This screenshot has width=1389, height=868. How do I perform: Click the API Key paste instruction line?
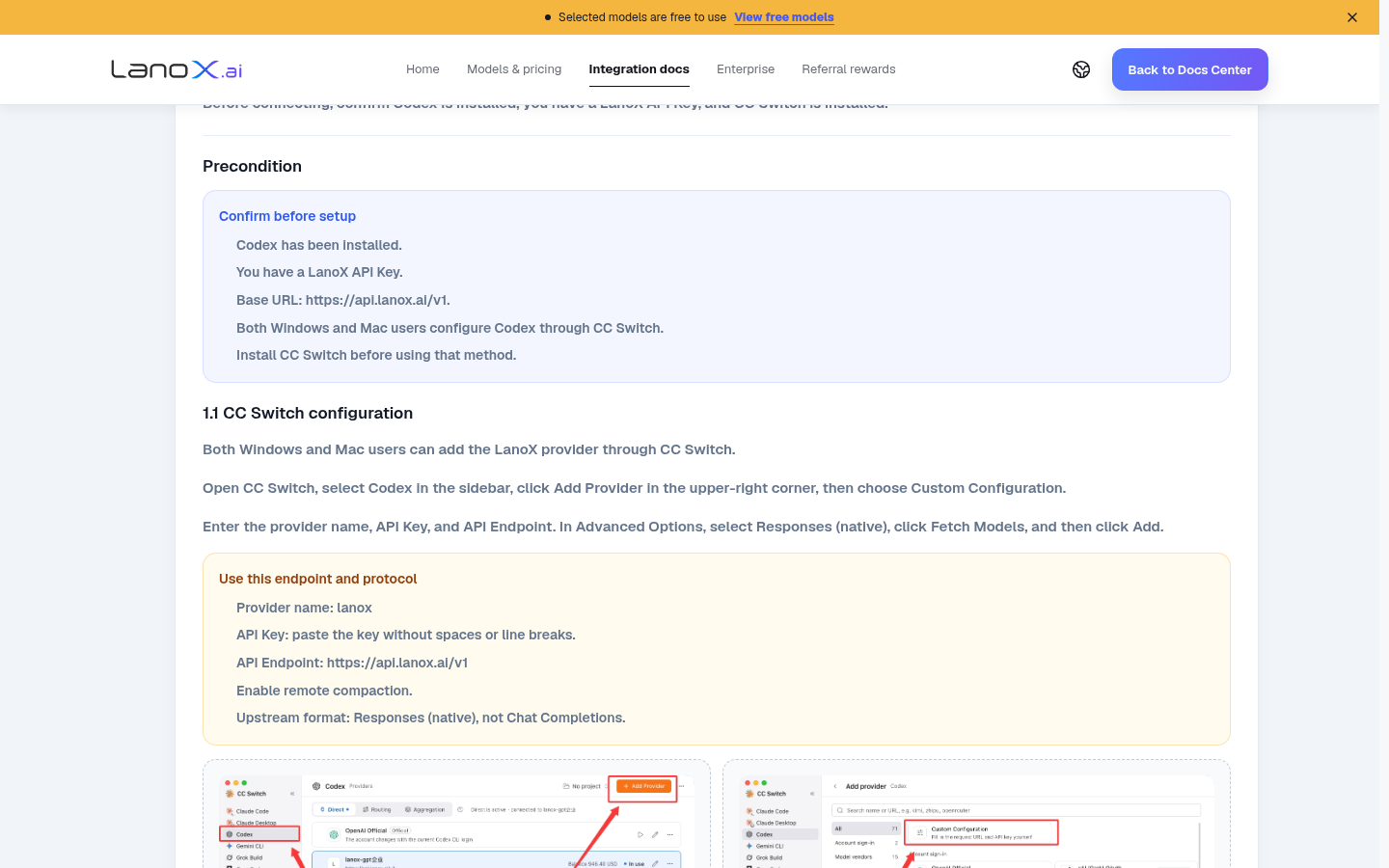(406, 635)
